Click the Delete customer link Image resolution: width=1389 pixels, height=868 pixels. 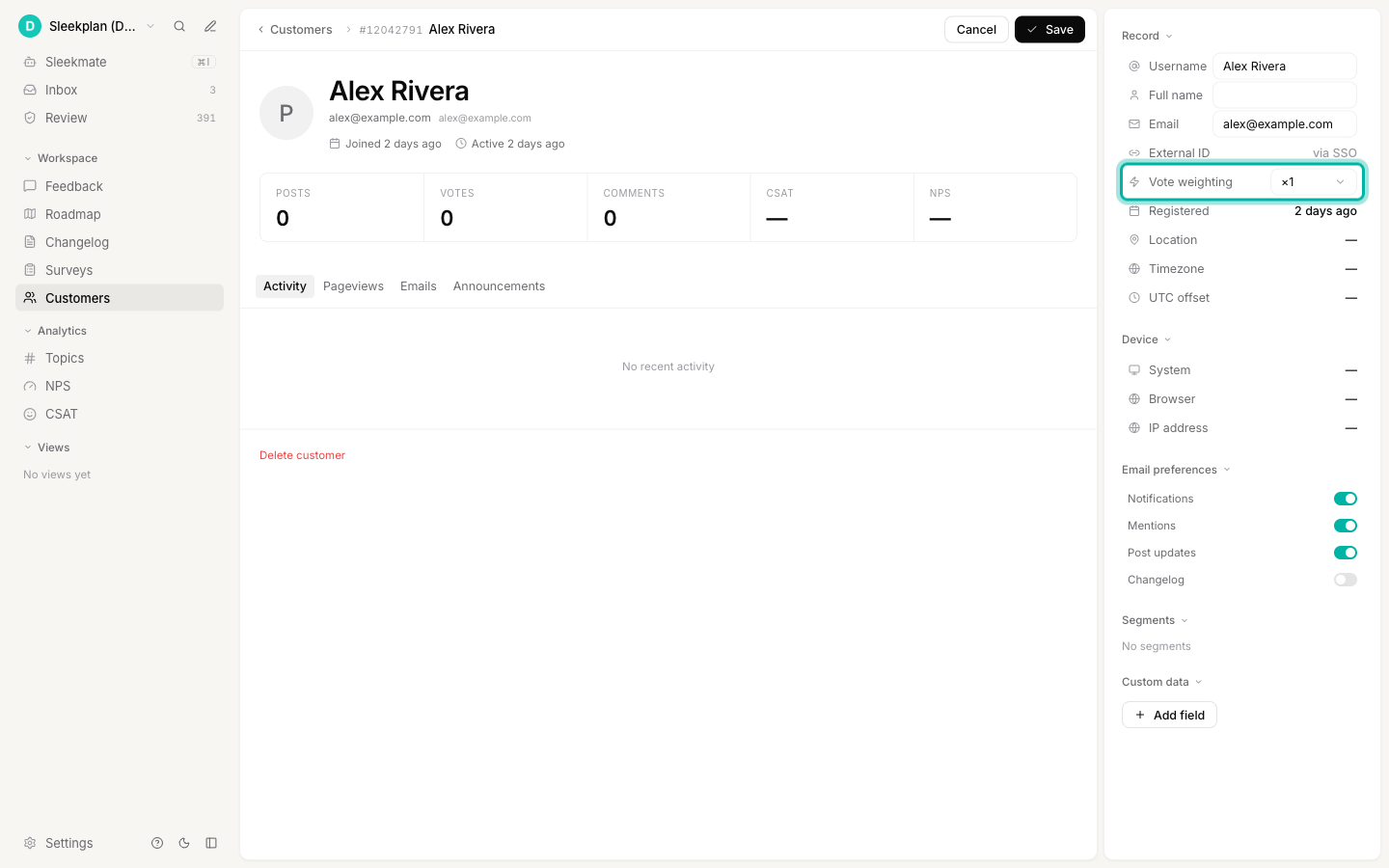(x=302, y=455)
